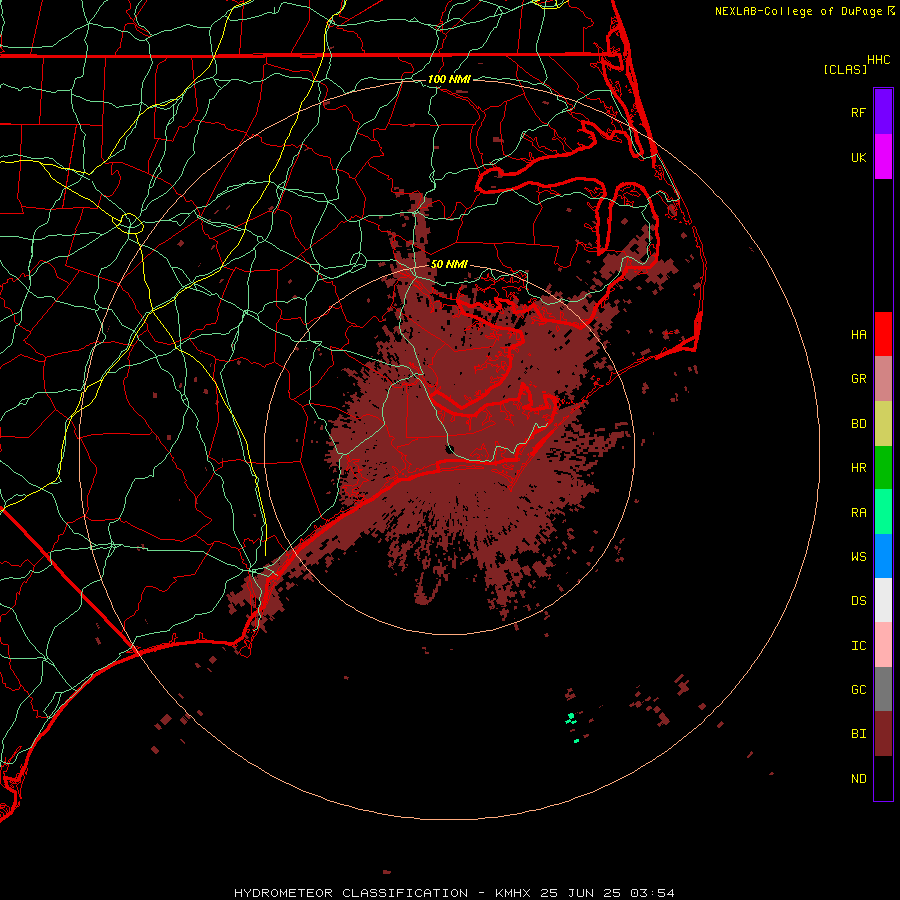The image size is (900, 900).
Task: Click the 25 JUN 25 date text
Action: point(581,893)
